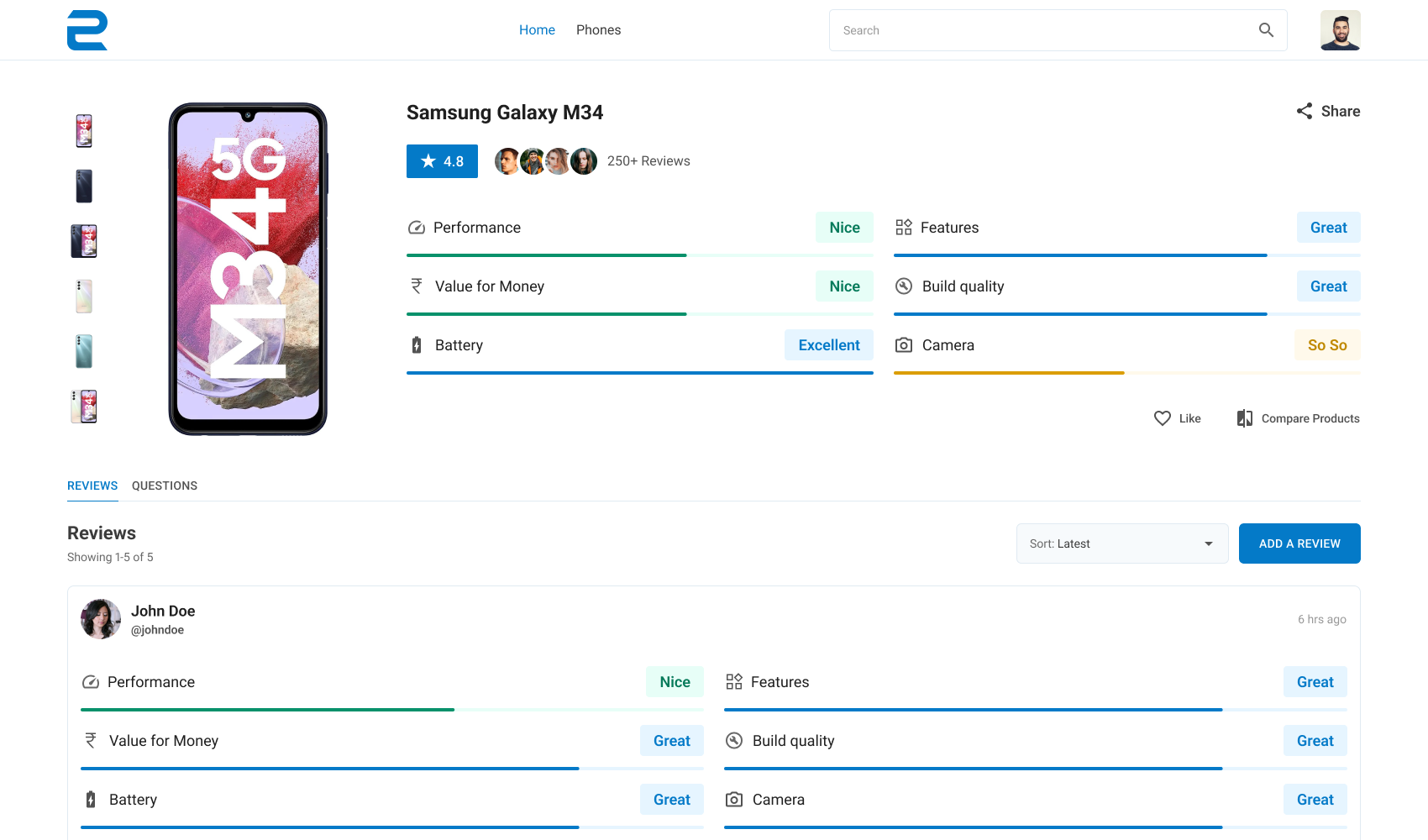This screenshot has width=1428, height=840.
Task: Click the product Features icon
Action: click(904, 228)
